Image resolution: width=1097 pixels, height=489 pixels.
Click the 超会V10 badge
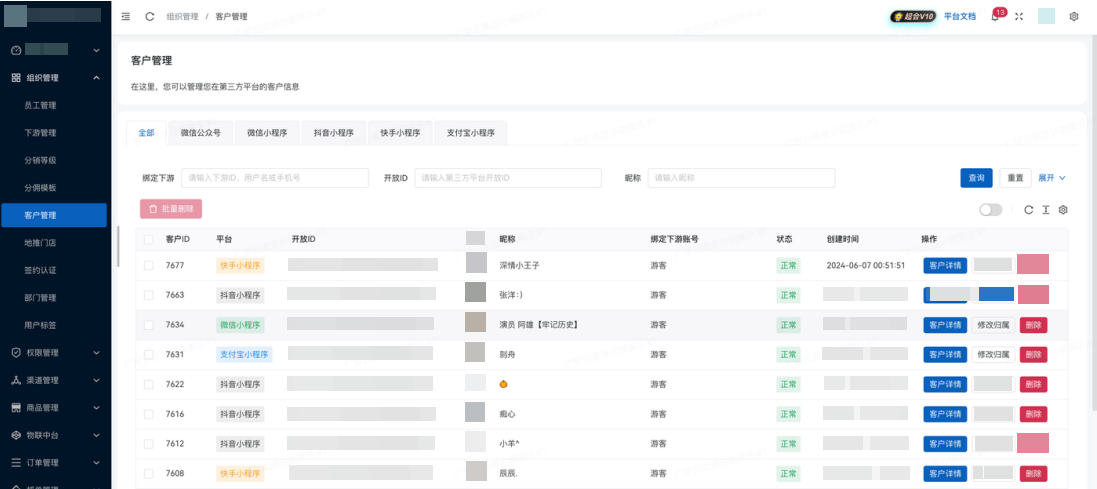point(913,16)
